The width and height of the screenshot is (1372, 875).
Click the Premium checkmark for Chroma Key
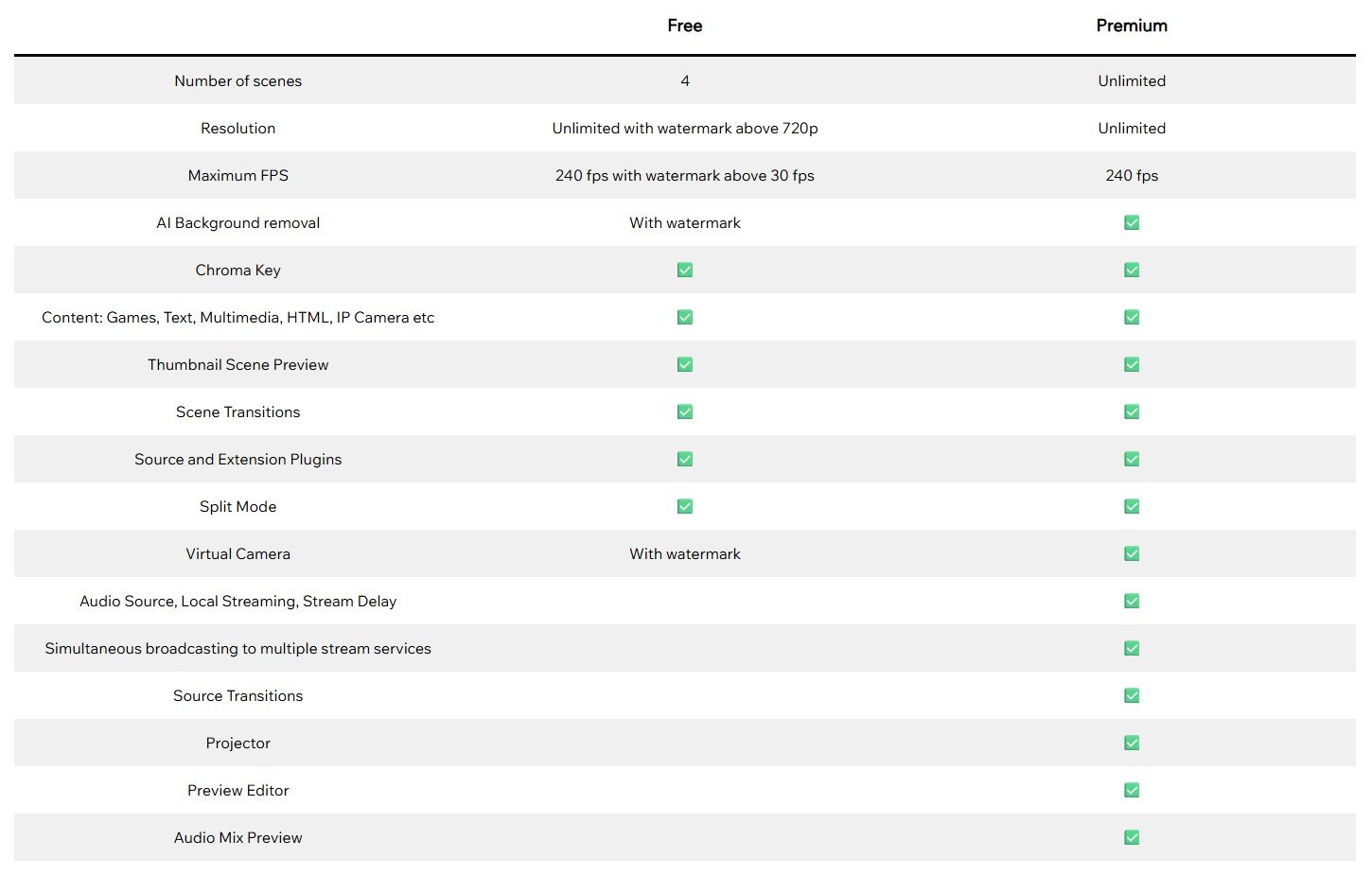1132,271
